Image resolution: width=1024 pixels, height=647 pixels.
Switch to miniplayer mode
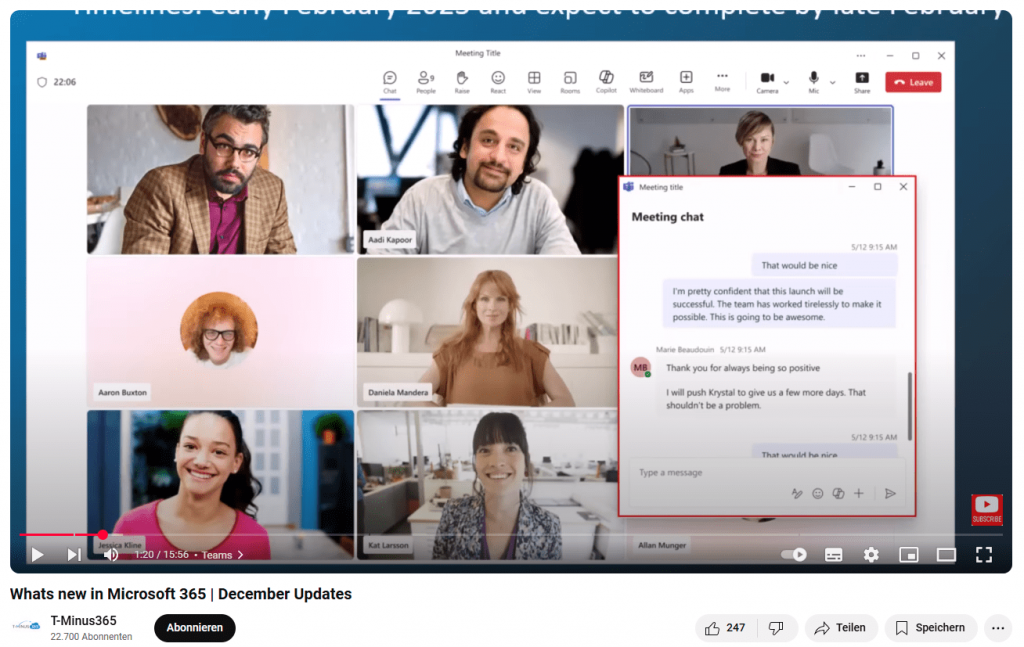(908, 555)
